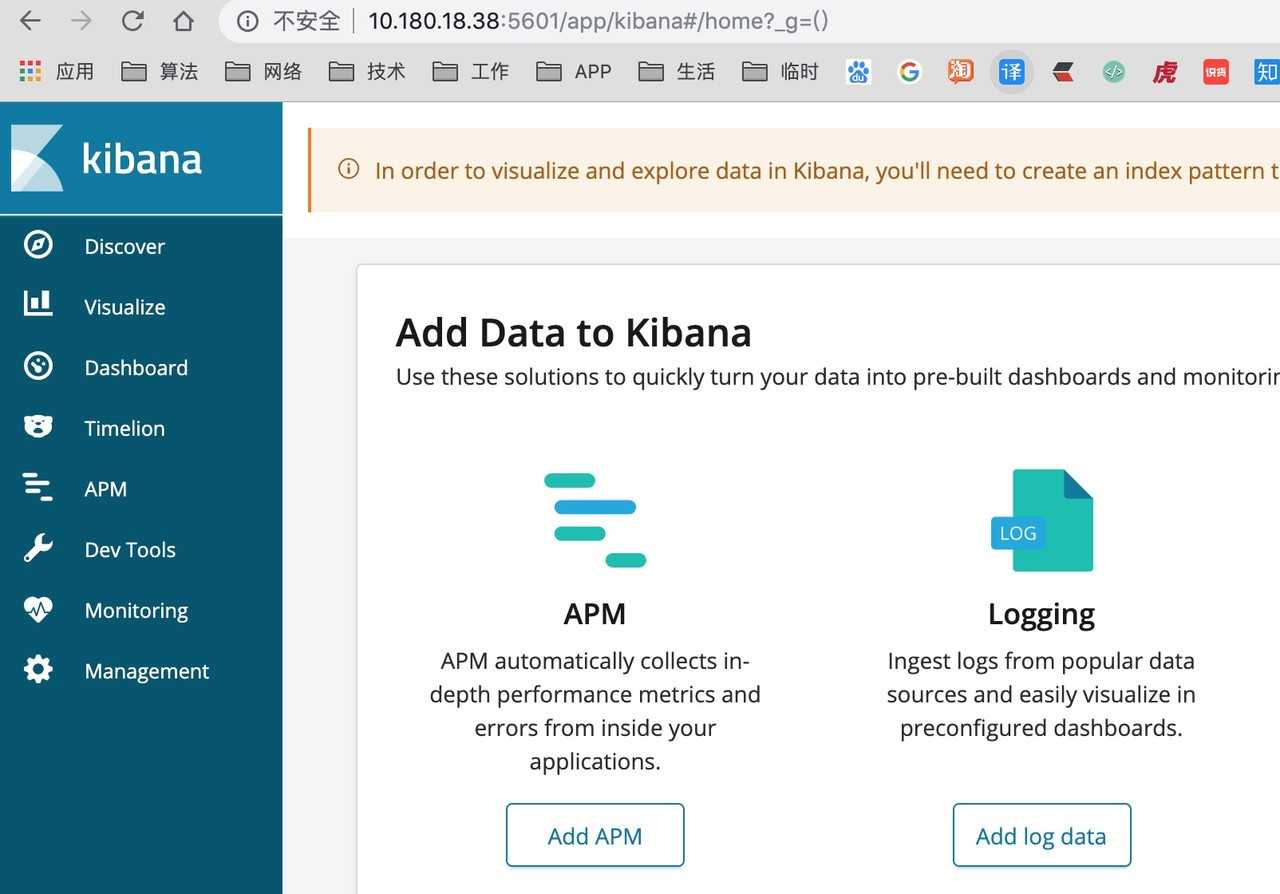This screenshot has height=894, width=1280.
Task: Click the "Use these solutions" subtitle text
Action: point(838,377)
